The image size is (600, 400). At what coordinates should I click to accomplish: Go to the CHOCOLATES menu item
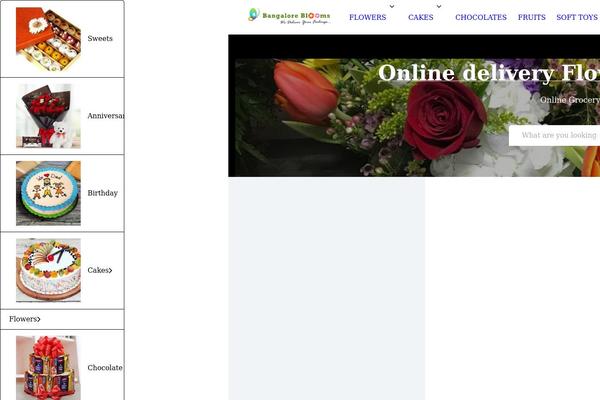(481, 17)
